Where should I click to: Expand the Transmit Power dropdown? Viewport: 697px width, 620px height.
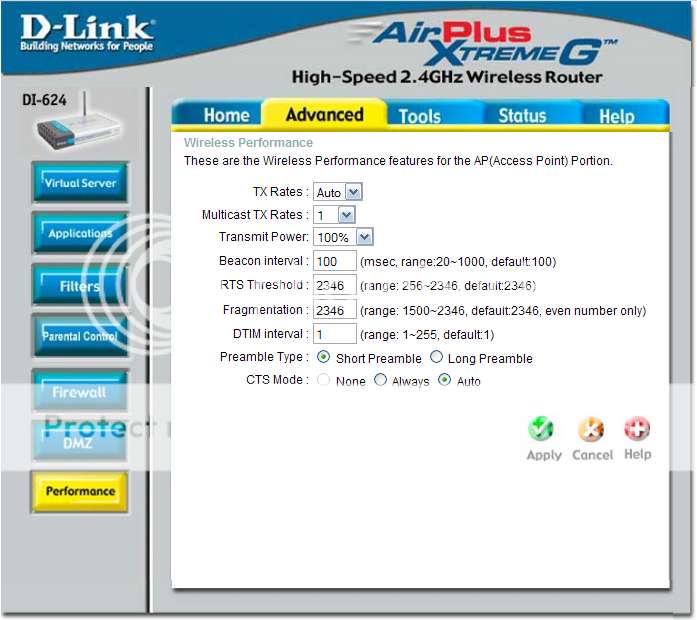[x=343, y=237]
